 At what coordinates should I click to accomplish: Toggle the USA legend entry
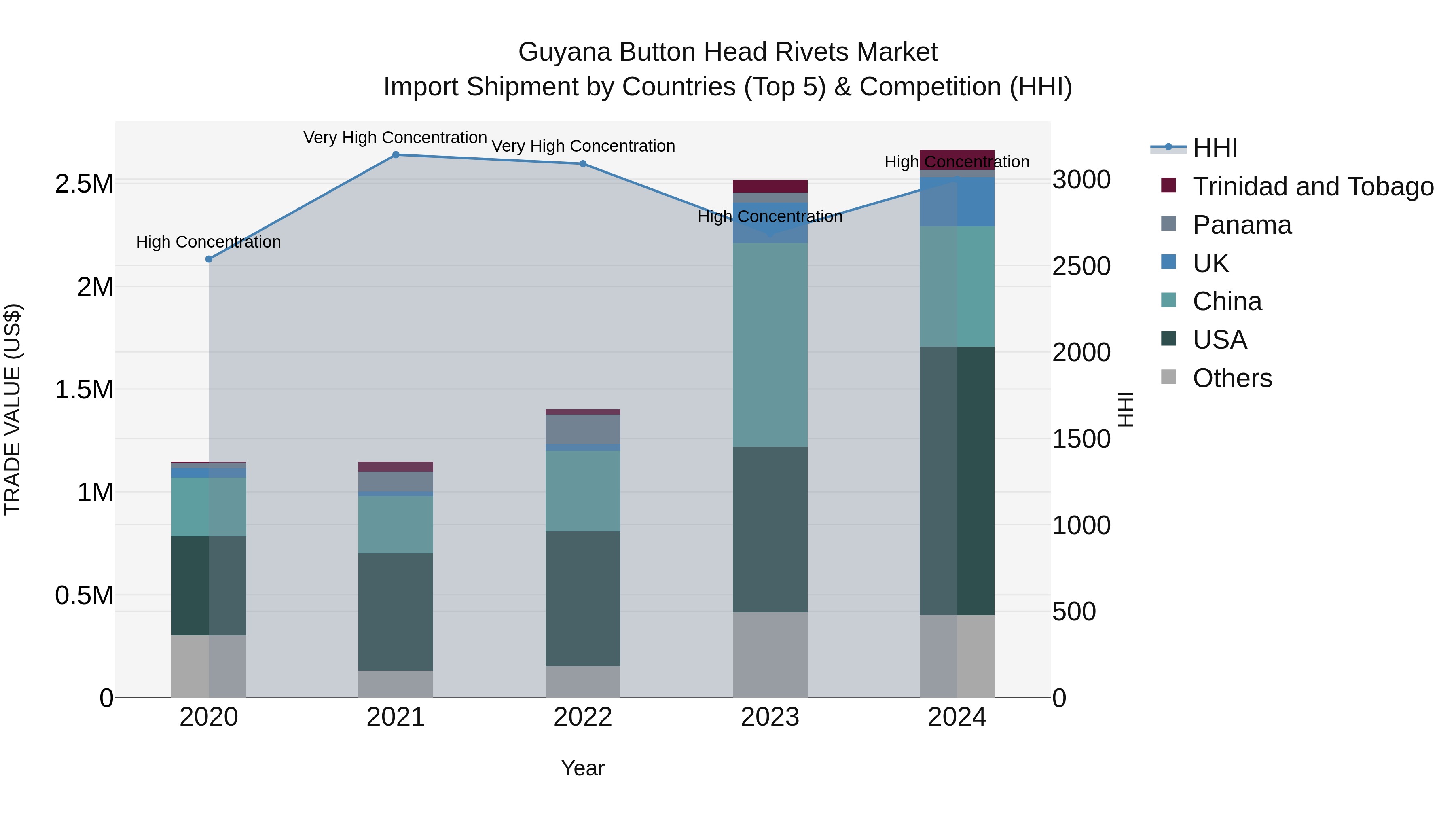[1204, 339]
